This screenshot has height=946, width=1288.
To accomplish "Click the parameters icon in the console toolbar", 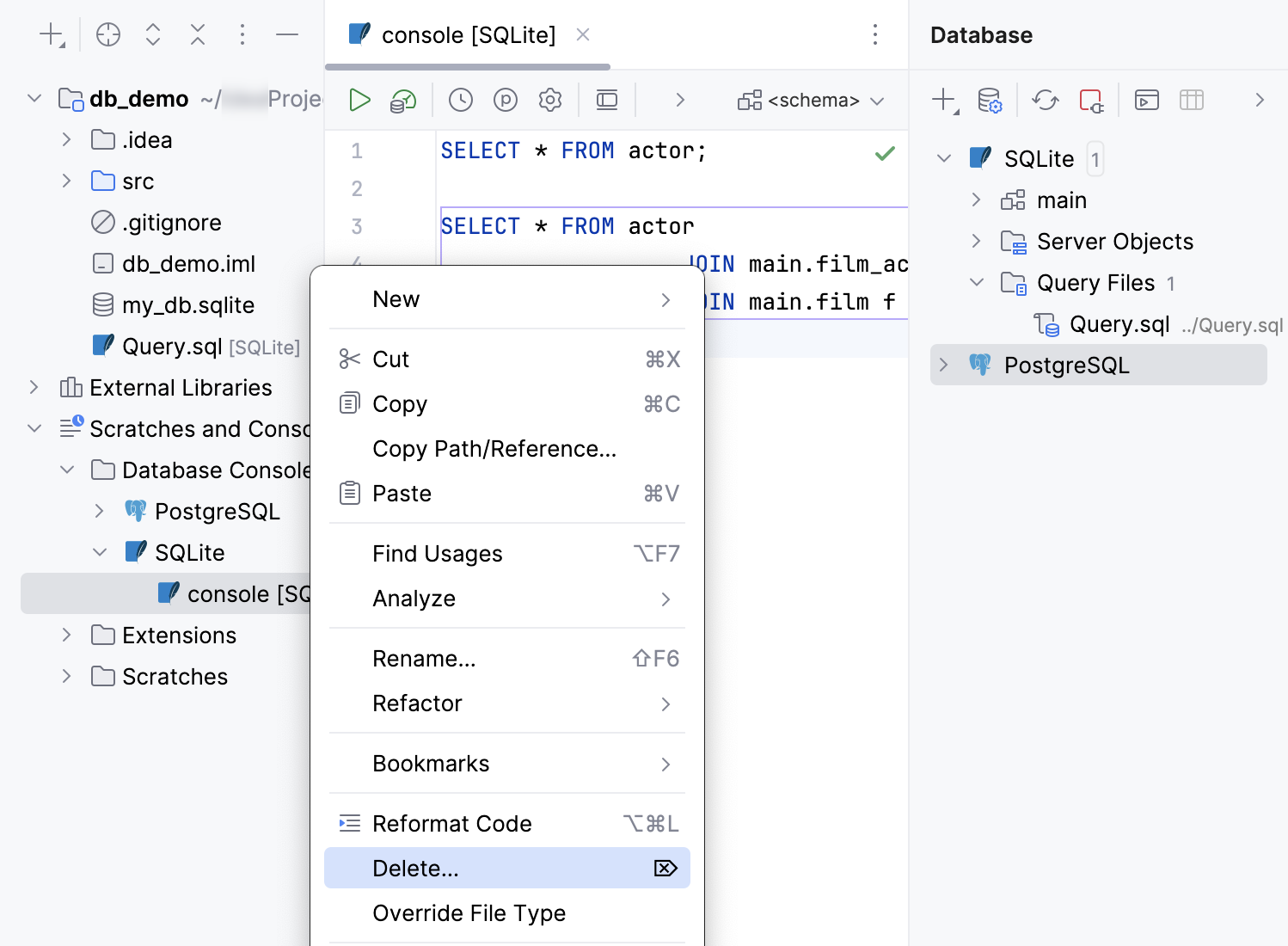I will [x=505, y=99].
